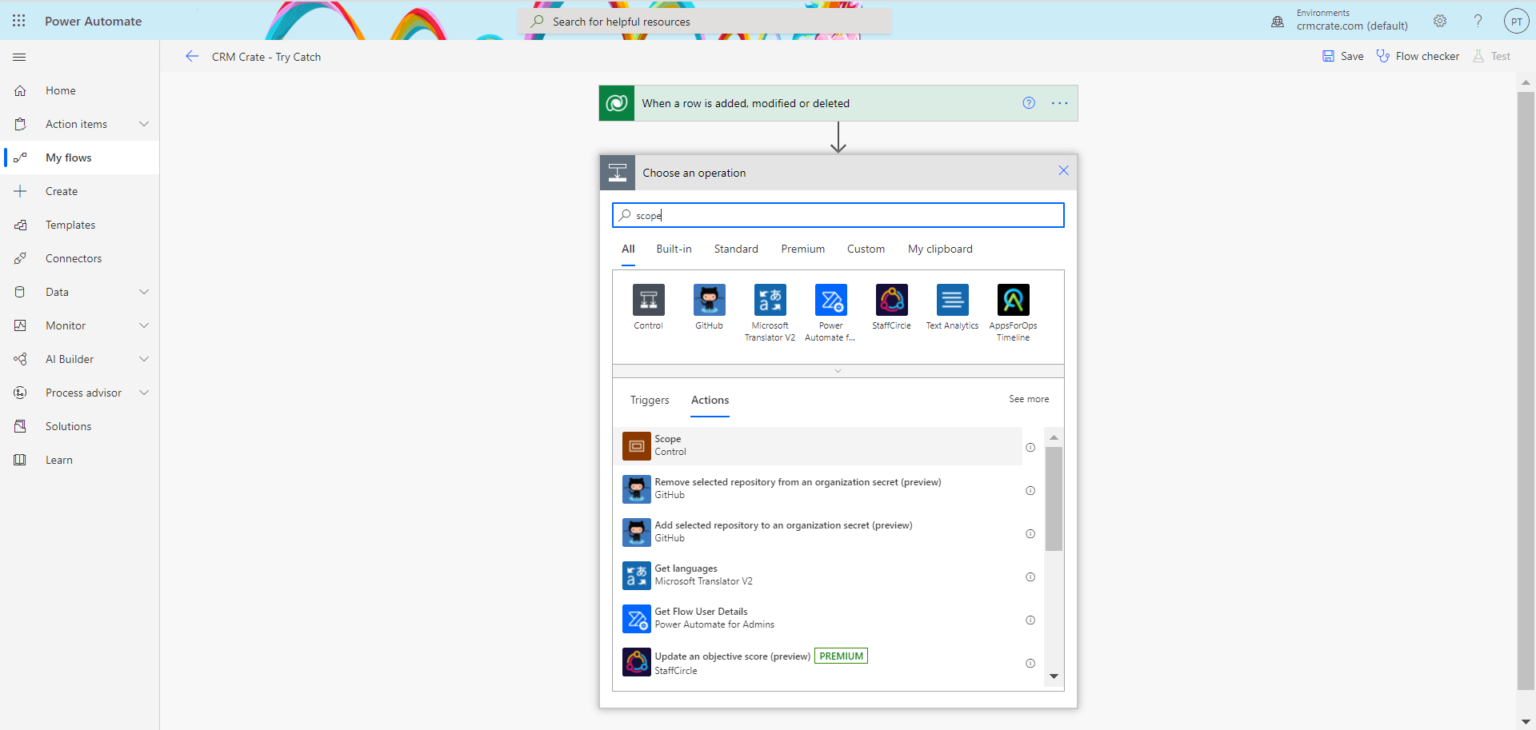Open the app launcher waffle icon
Screen dimensions: 1536x730
pos(19,21)
